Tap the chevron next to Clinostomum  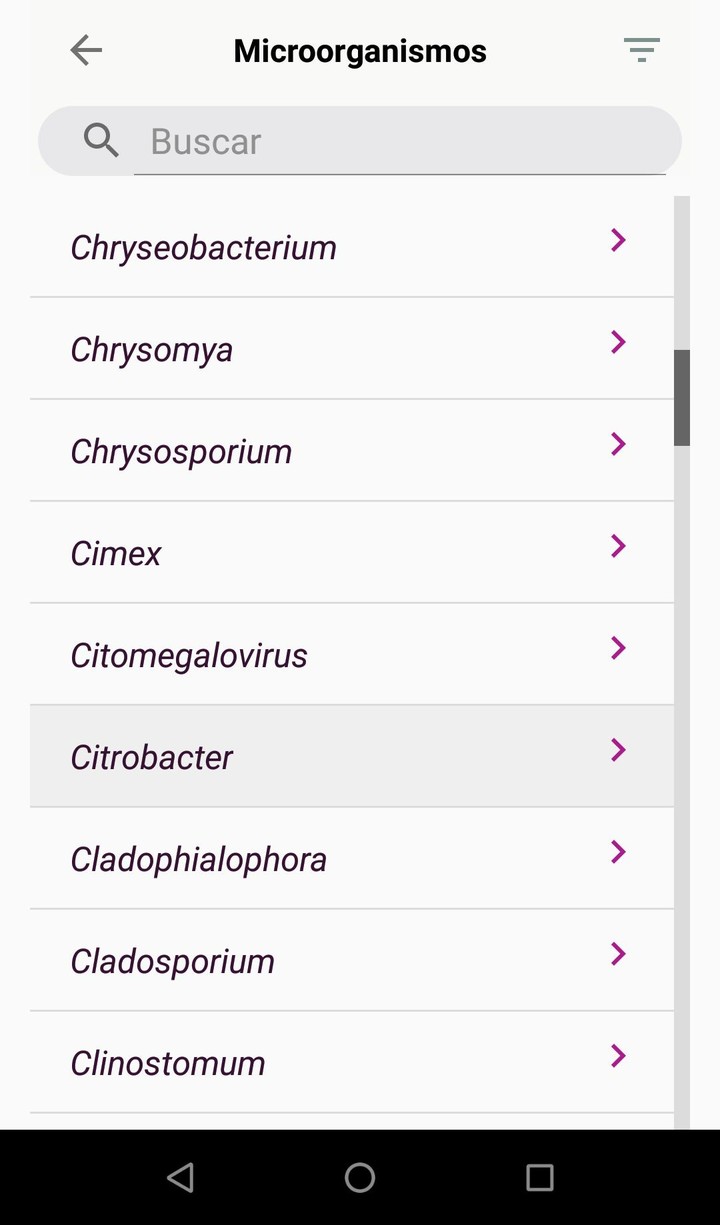point(618,1056)
